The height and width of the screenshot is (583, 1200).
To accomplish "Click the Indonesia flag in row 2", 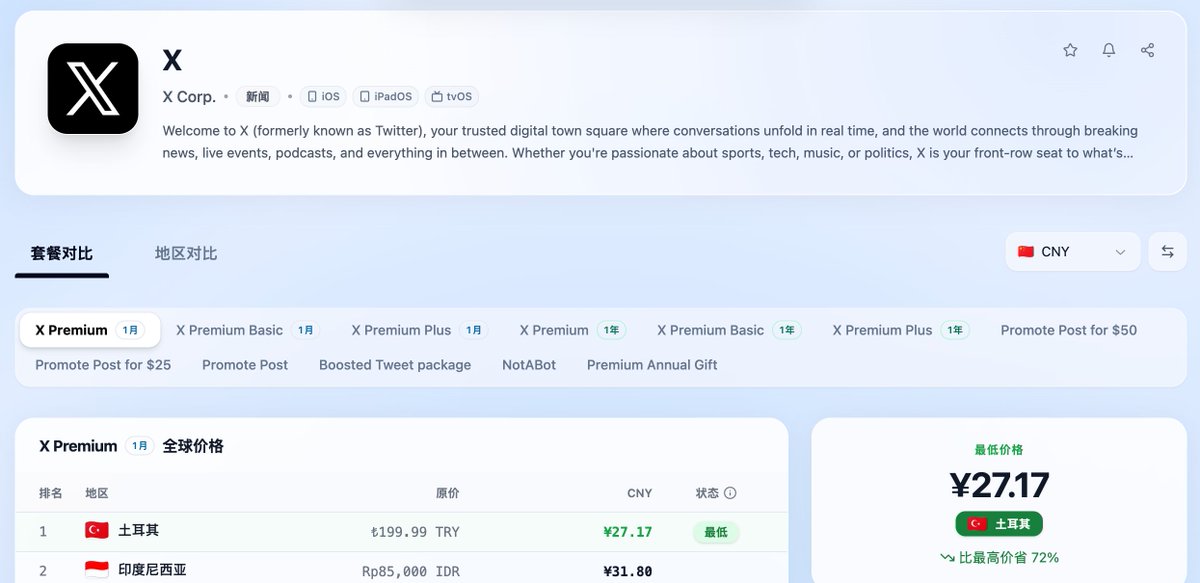I will (x=97, y=571).
